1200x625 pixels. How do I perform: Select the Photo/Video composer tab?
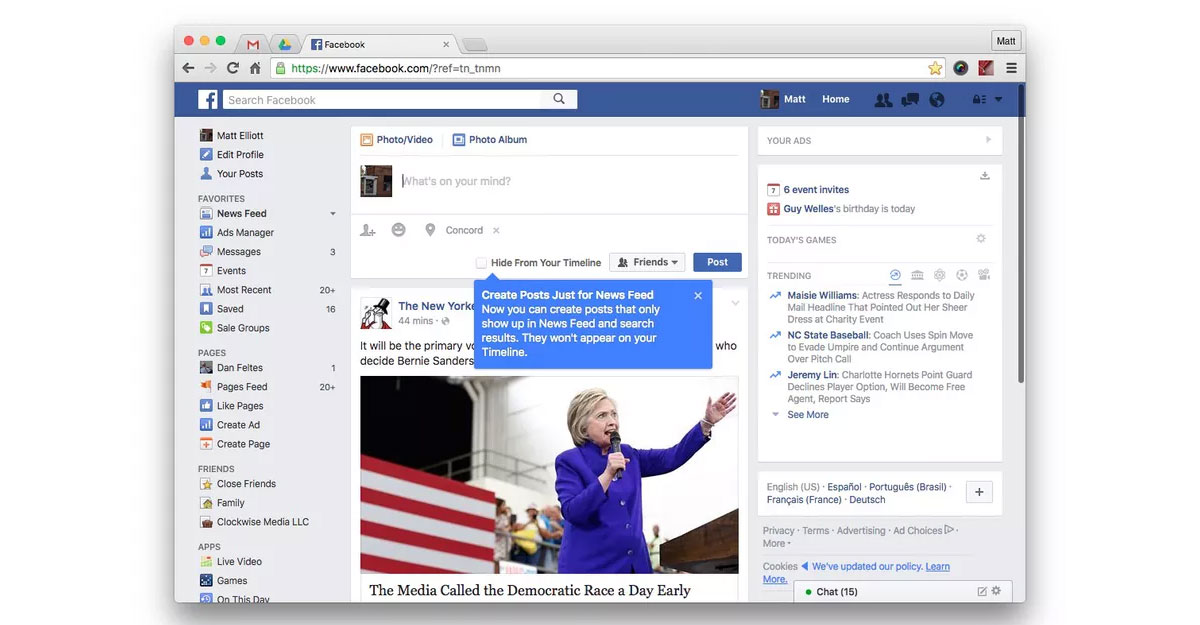[x=396, y=139]
